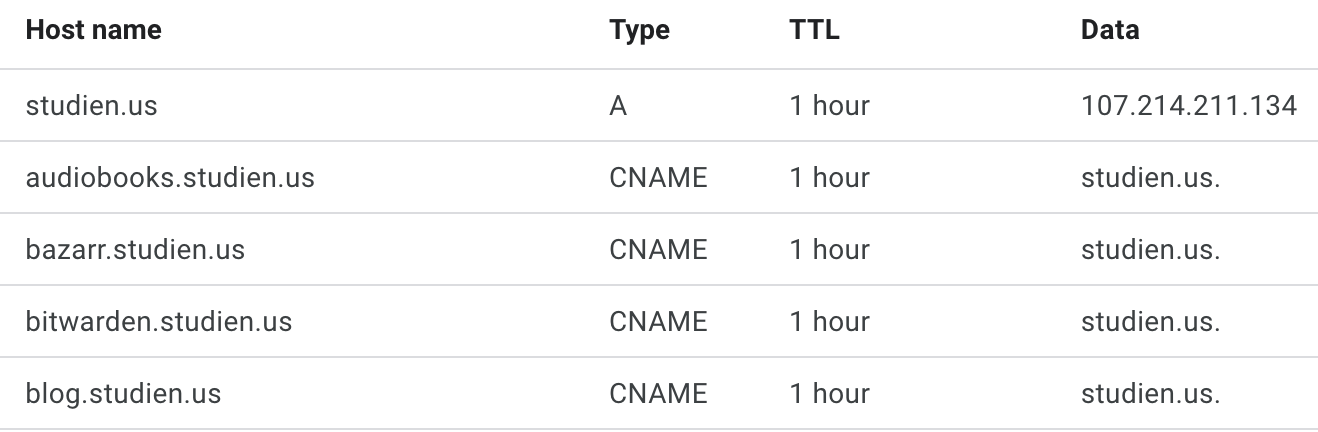Click the A record type cell
This screenshot has width=1318, height=432.
pos(618,106)
